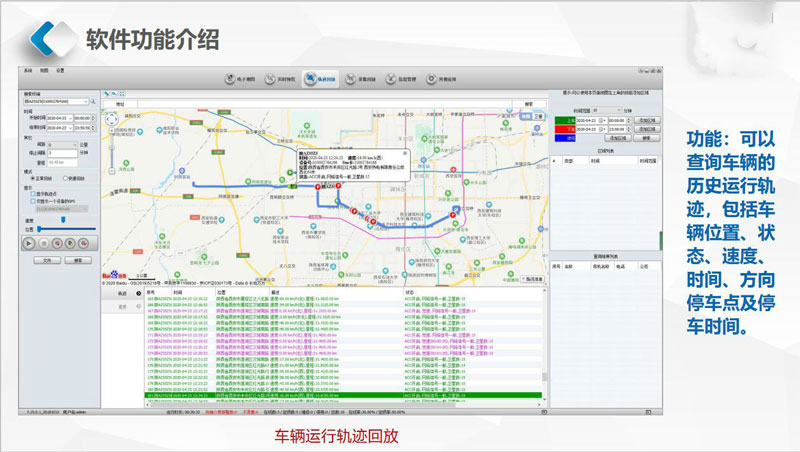Click the track table horizontal scrollbar
This screenshot has height=452, width=800.
click(343, 405)
